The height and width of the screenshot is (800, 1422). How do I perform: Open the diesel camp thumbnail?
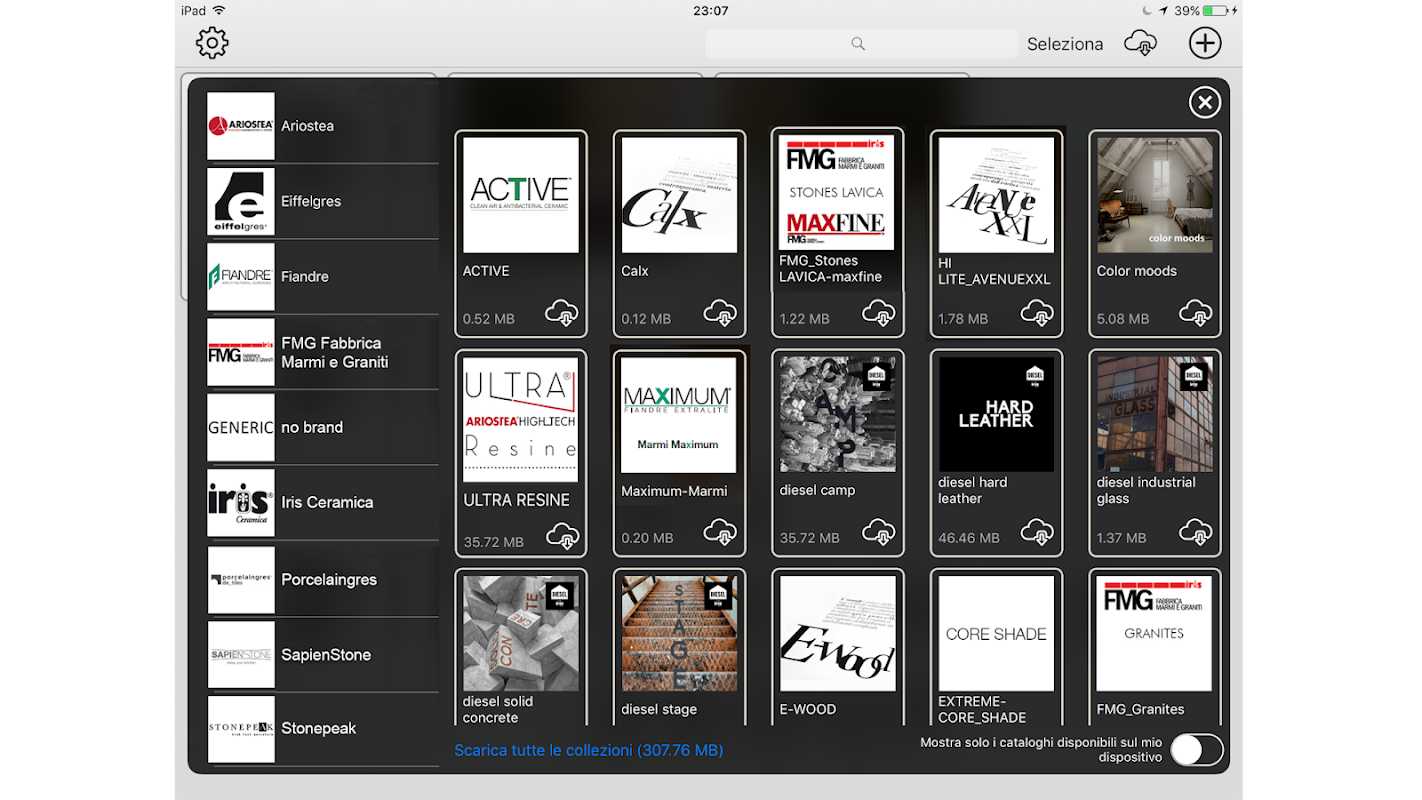coord(837,415)
